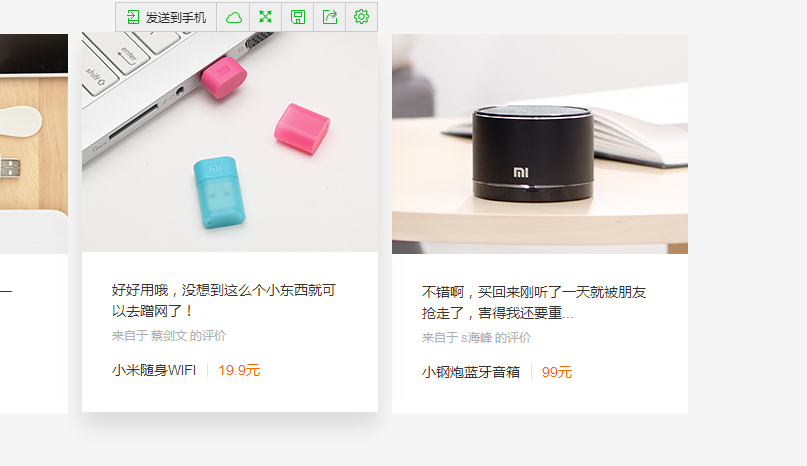
Task: Click the share export icon
Action: [x=329, y=17]
